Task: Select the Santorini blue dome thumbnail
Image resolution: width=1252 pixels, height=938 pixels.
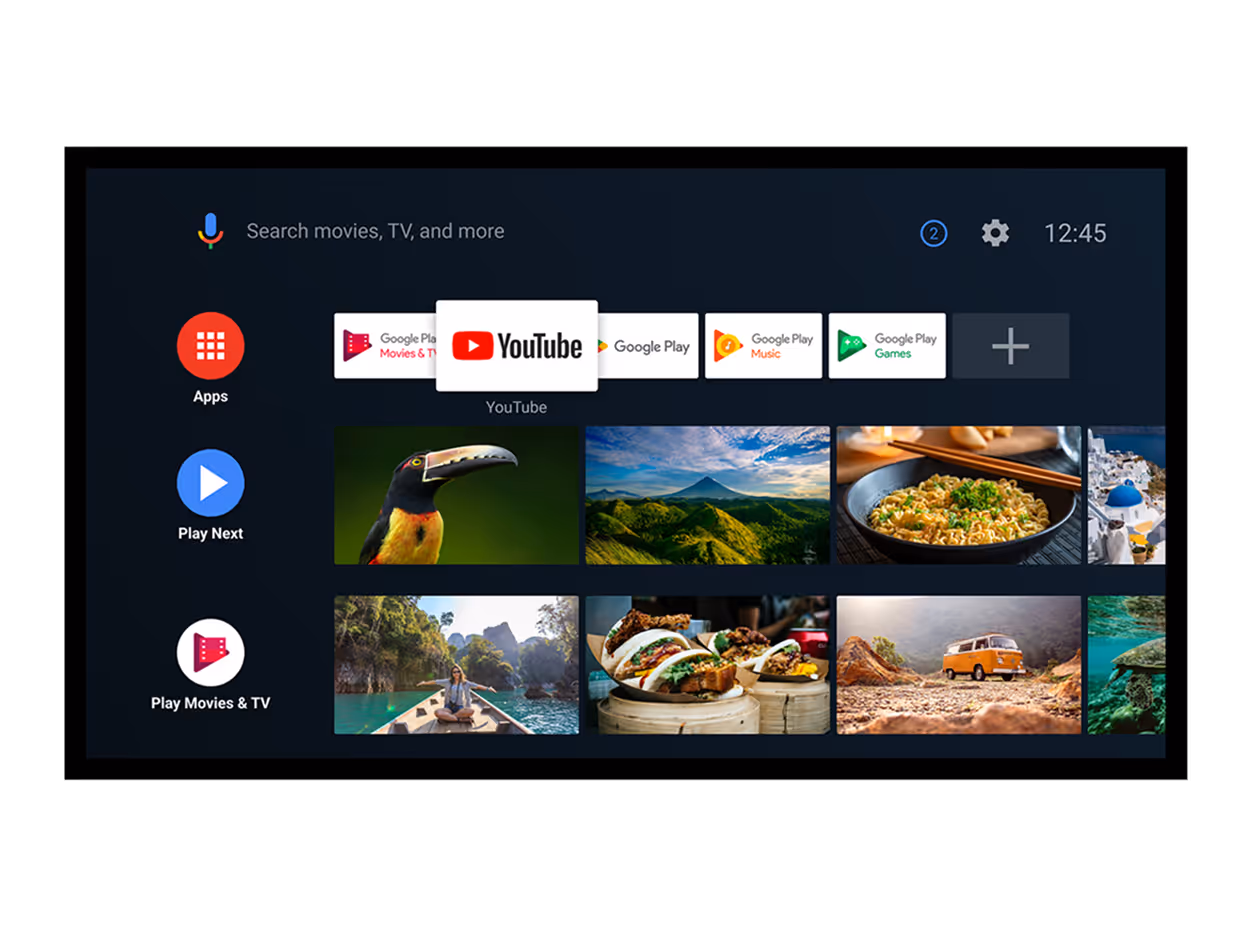Action: tap(1126, 495)
